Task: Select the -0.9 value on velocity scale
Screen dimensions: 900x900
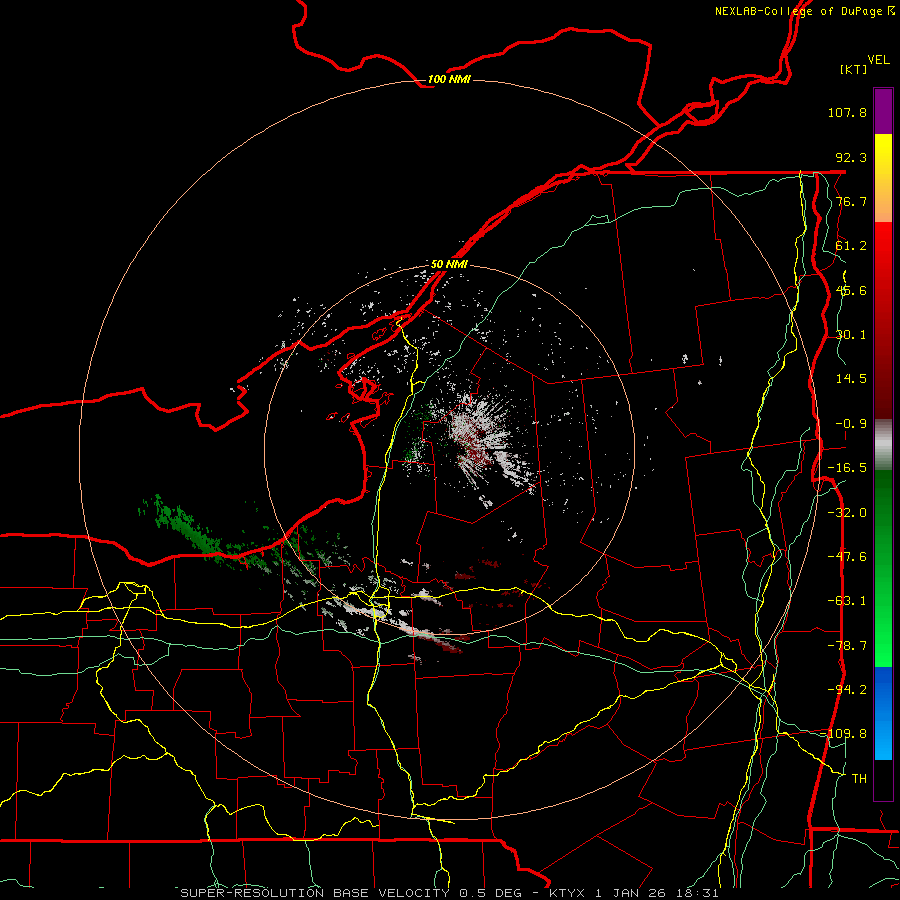Action: pos(851,424)
